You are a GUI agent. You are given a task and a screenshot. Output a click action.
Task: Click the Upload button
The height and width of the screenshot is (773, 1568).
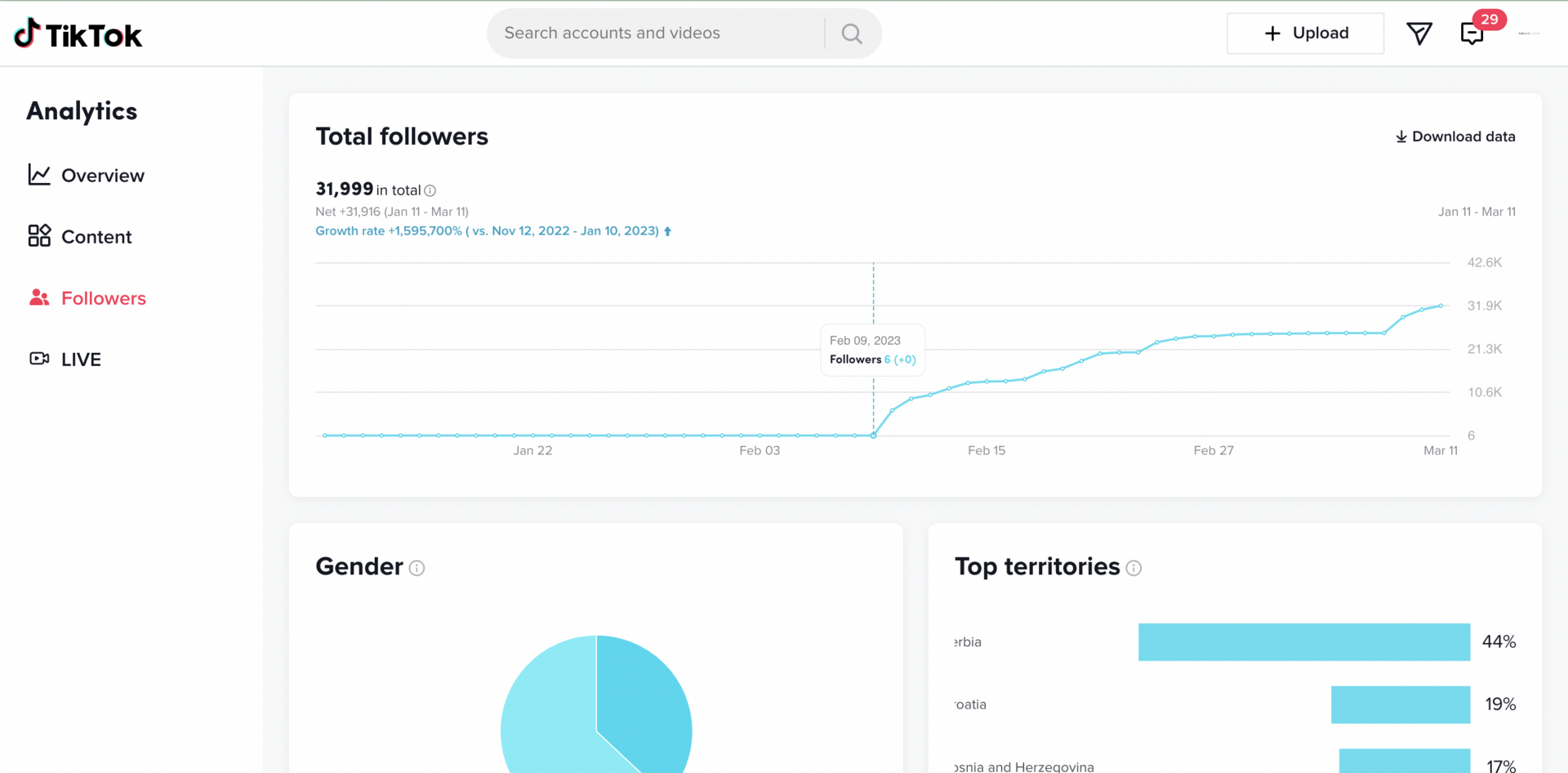pos(1305,34)
